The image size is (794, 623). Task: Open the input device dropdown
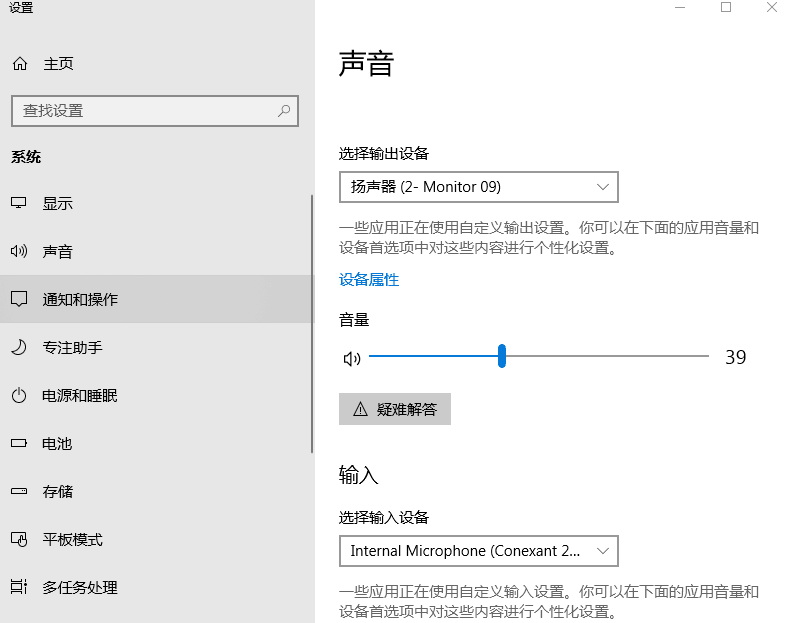click(x=478, y=551)
